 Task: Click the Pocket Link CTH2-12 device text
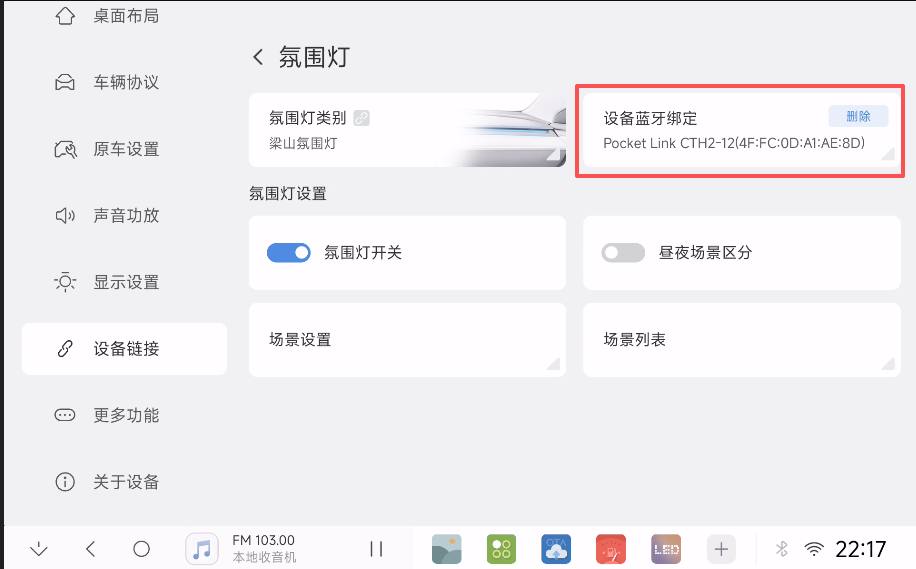click(734, 143)
